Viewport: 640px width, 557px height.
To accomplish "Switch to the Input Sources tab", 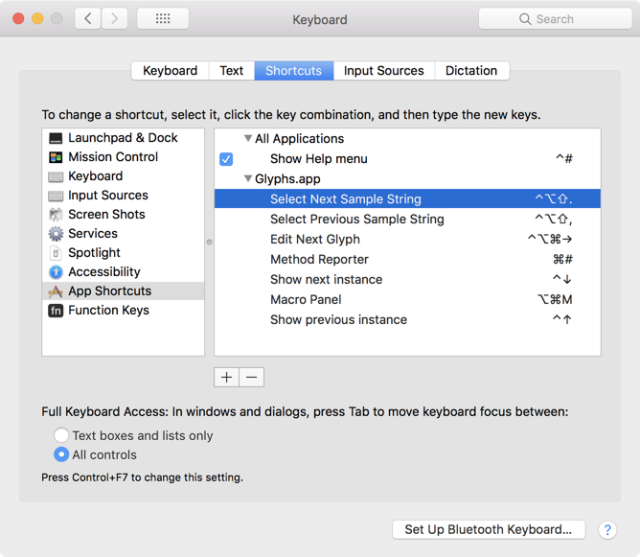I will pos(384,71).
